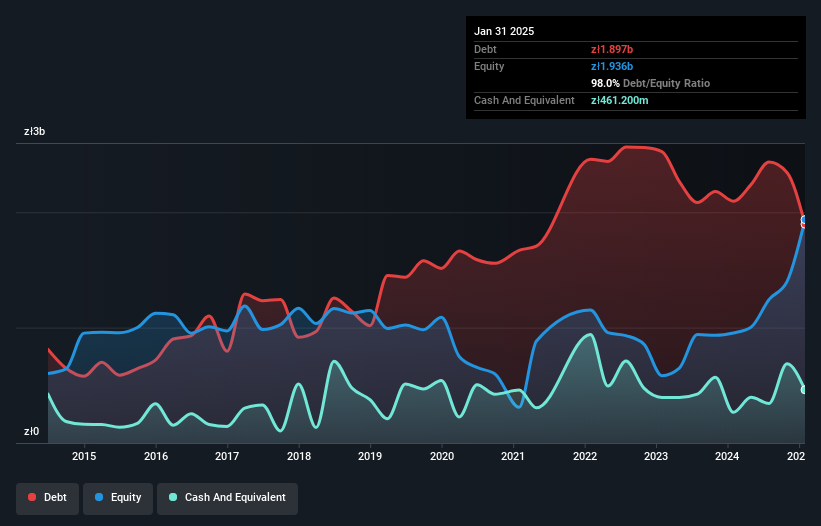Select the 2017 x-axis label
The width and height of the screenshot is (821, 526).
[227, 456]
